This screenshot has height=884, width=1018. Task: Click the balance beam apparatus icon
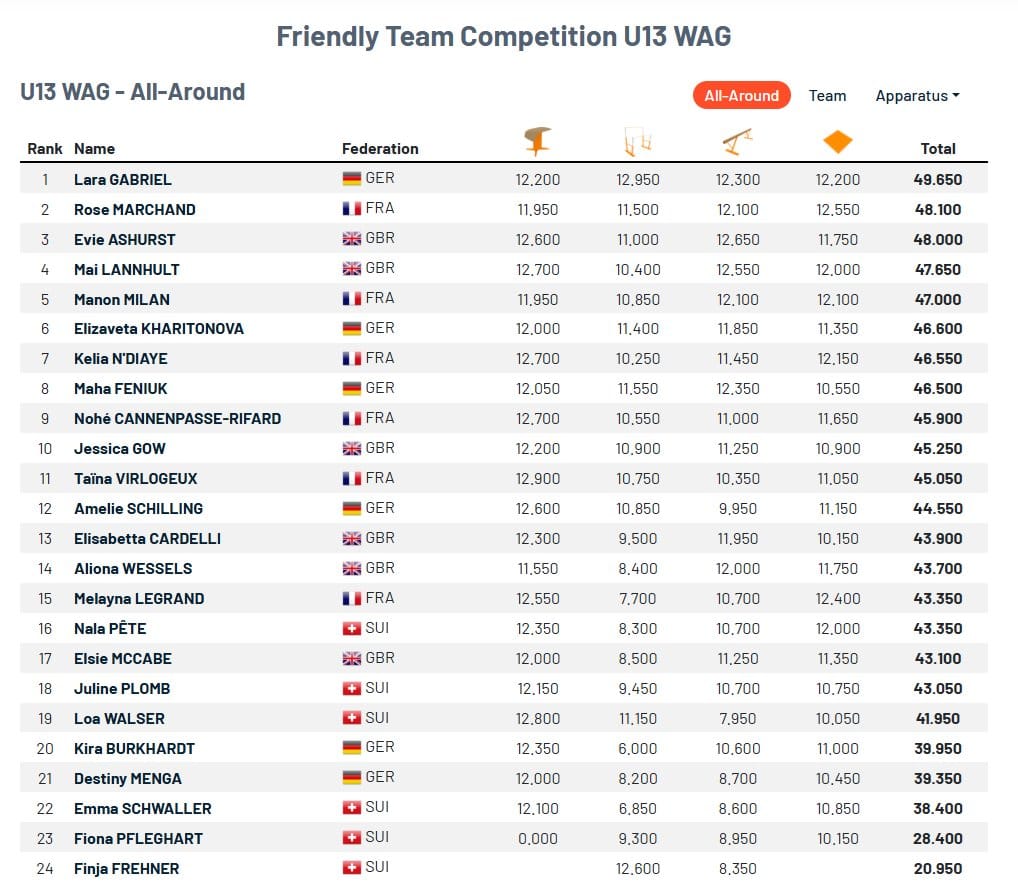(x=737, y=142)
